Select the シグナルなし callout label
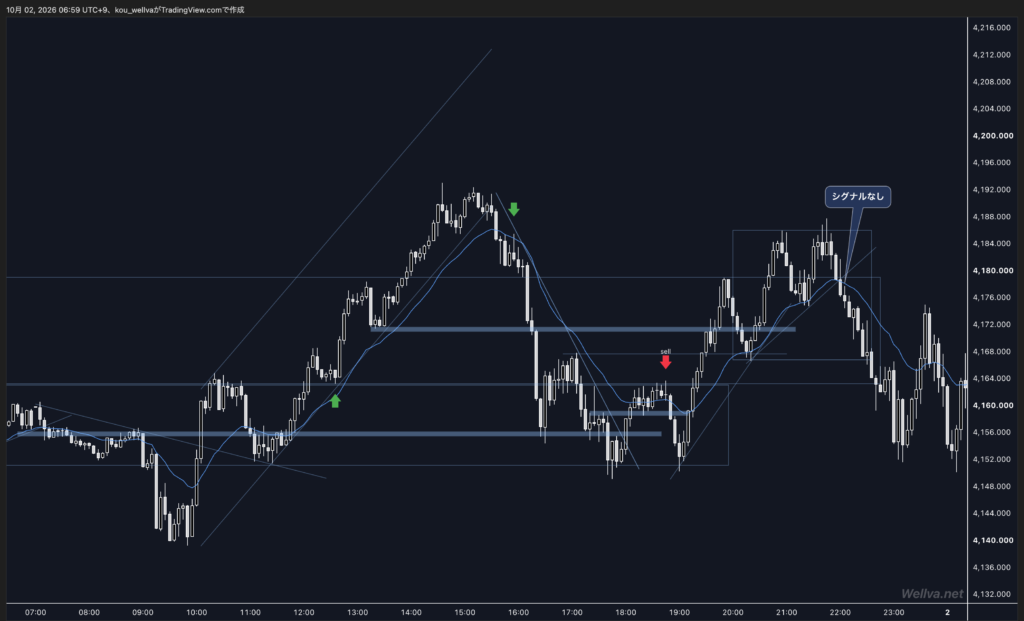The height and width of the screenshot is (621, 1024). [x=857, y=197]
